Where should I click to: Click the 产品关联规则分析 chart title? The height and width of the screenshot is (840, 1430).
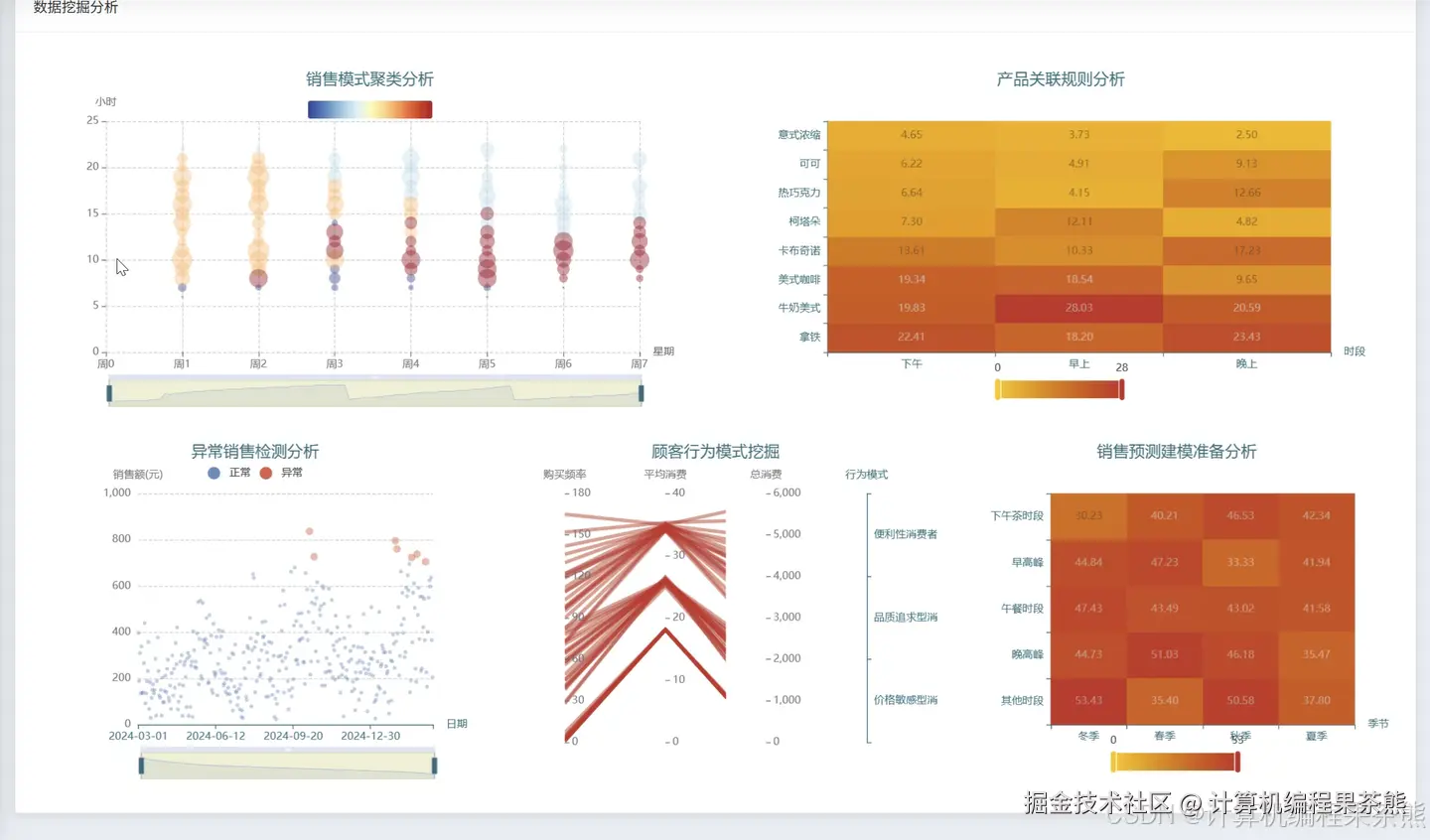[1061, 79]
